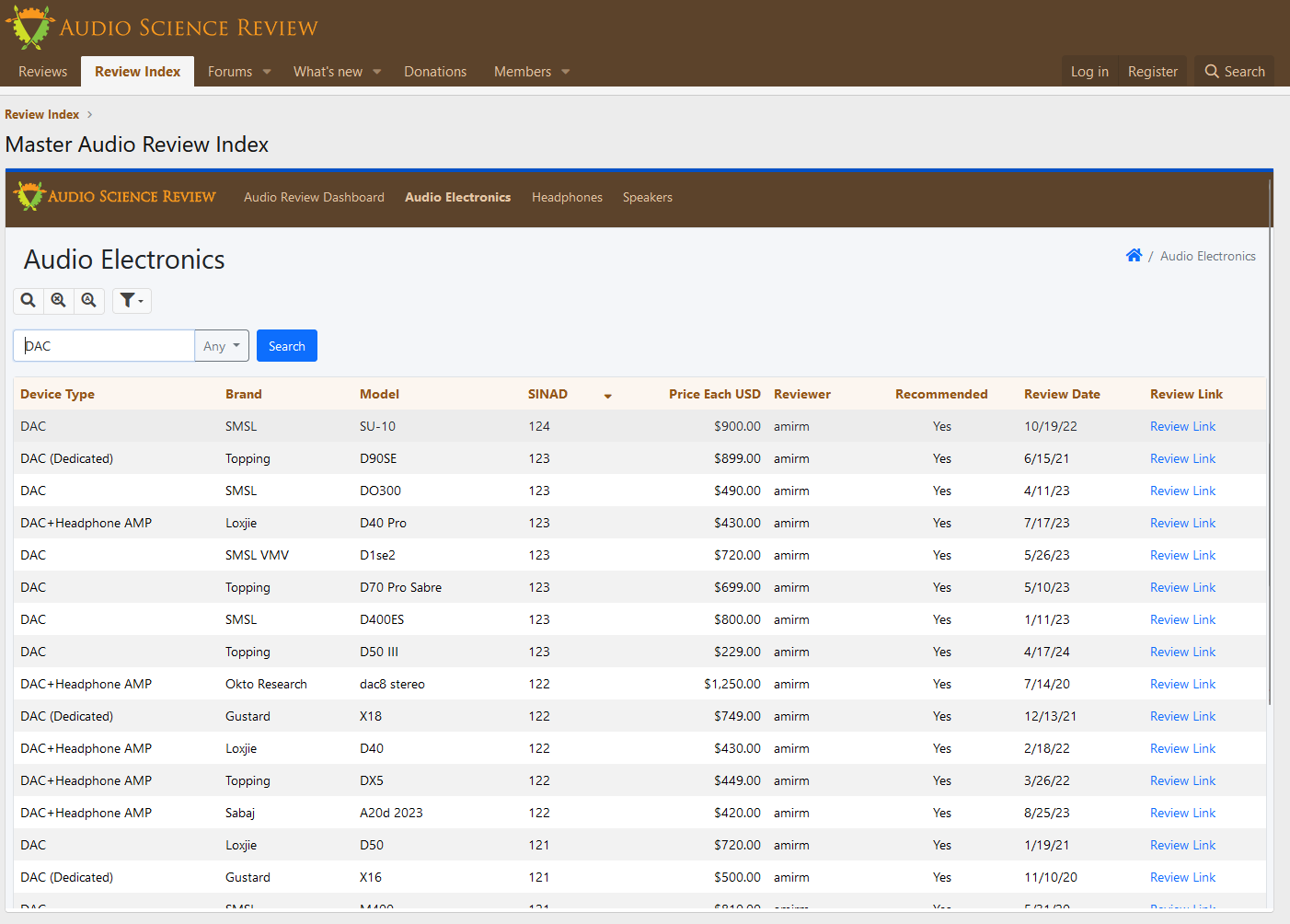Click the home icon in breadcrumb
Screen dimensions: 1290x924
pos(1134,256)
